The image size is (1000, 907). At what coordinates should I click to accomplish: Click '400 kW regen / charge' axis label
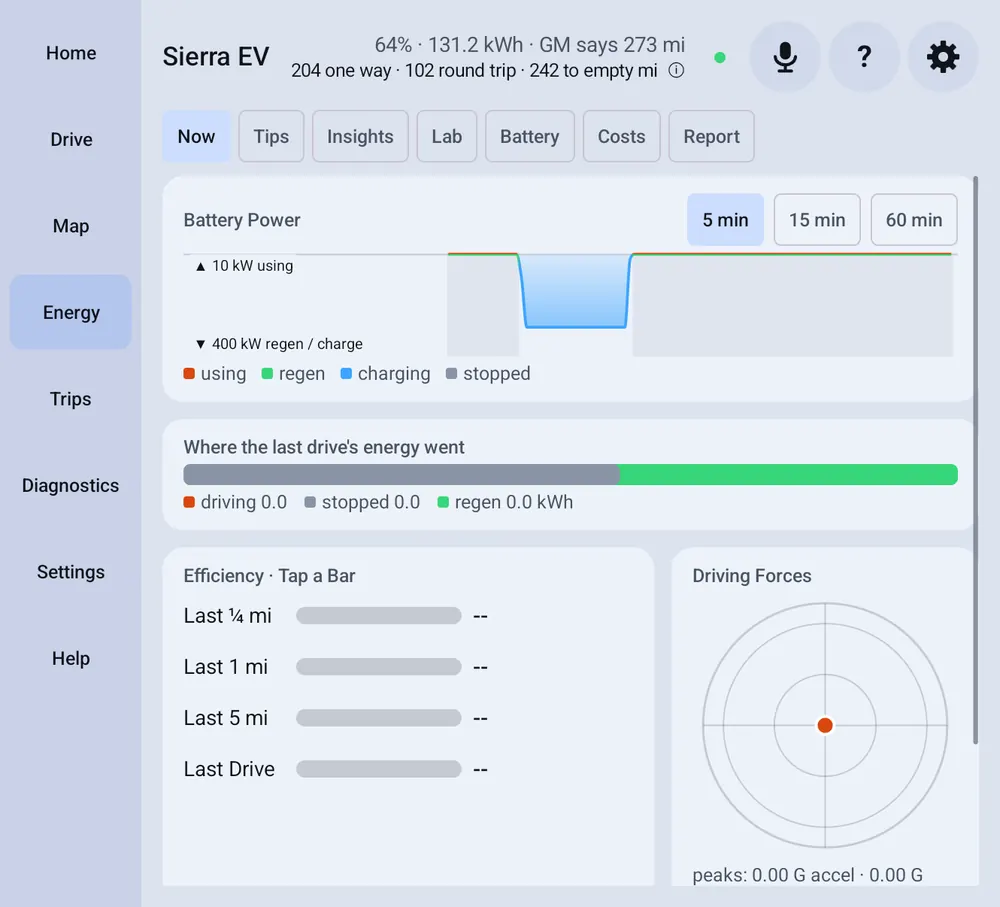click(x=287, y=344)
